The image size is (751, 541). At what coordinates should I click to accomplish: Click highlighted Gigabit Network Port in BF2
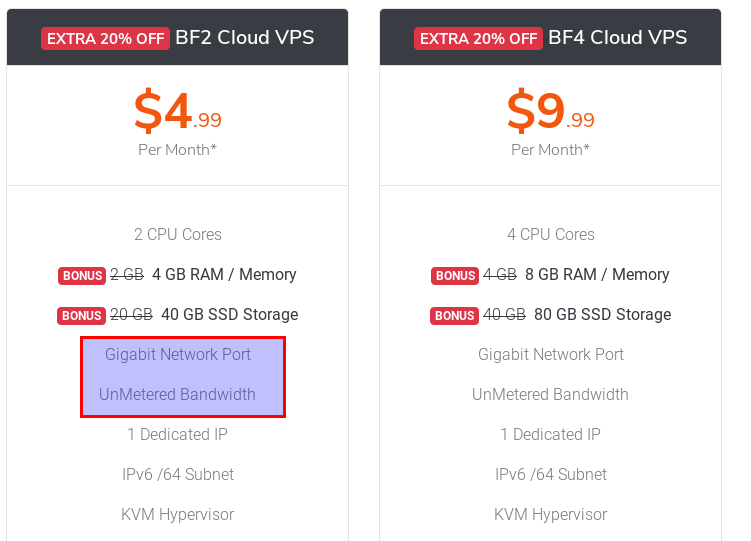(x=178, y=354)
